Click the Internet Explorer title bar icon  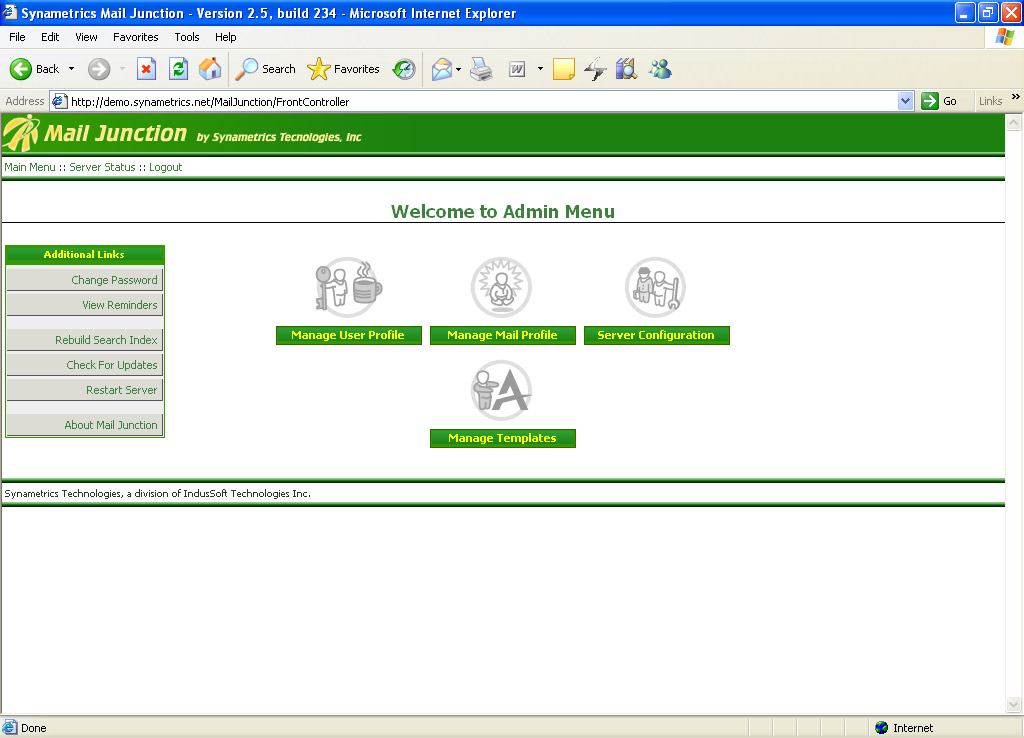point(10,12)
